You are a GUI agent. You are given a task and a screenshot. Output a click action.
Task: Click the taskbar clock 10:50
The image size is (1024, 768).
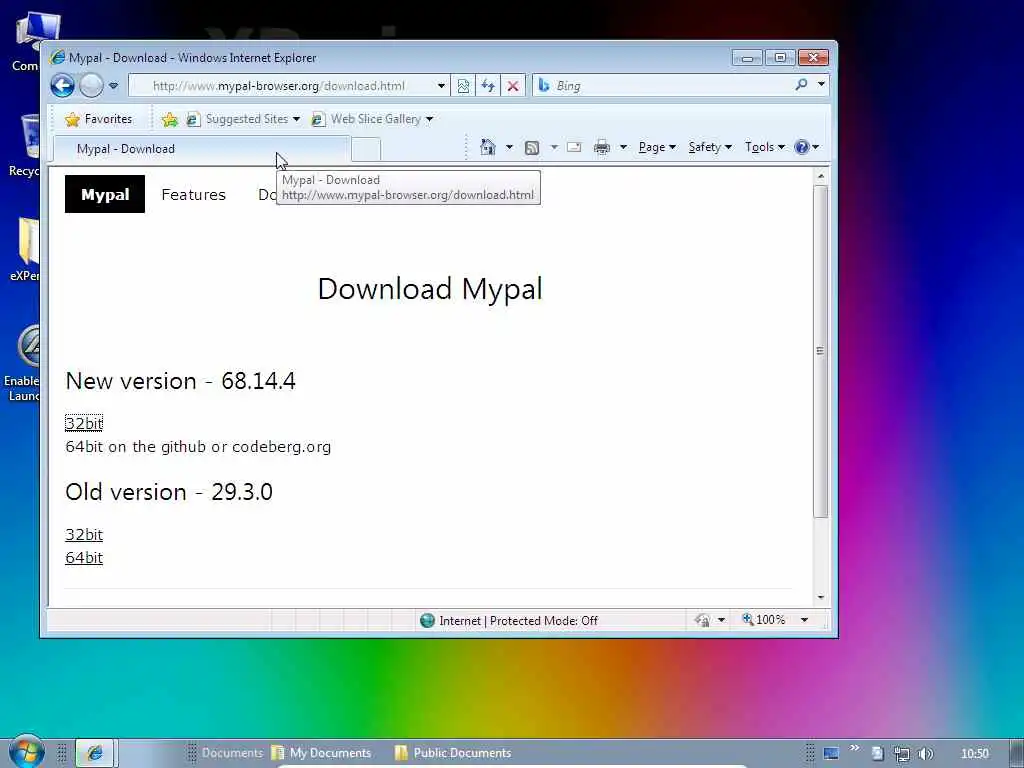974,754
